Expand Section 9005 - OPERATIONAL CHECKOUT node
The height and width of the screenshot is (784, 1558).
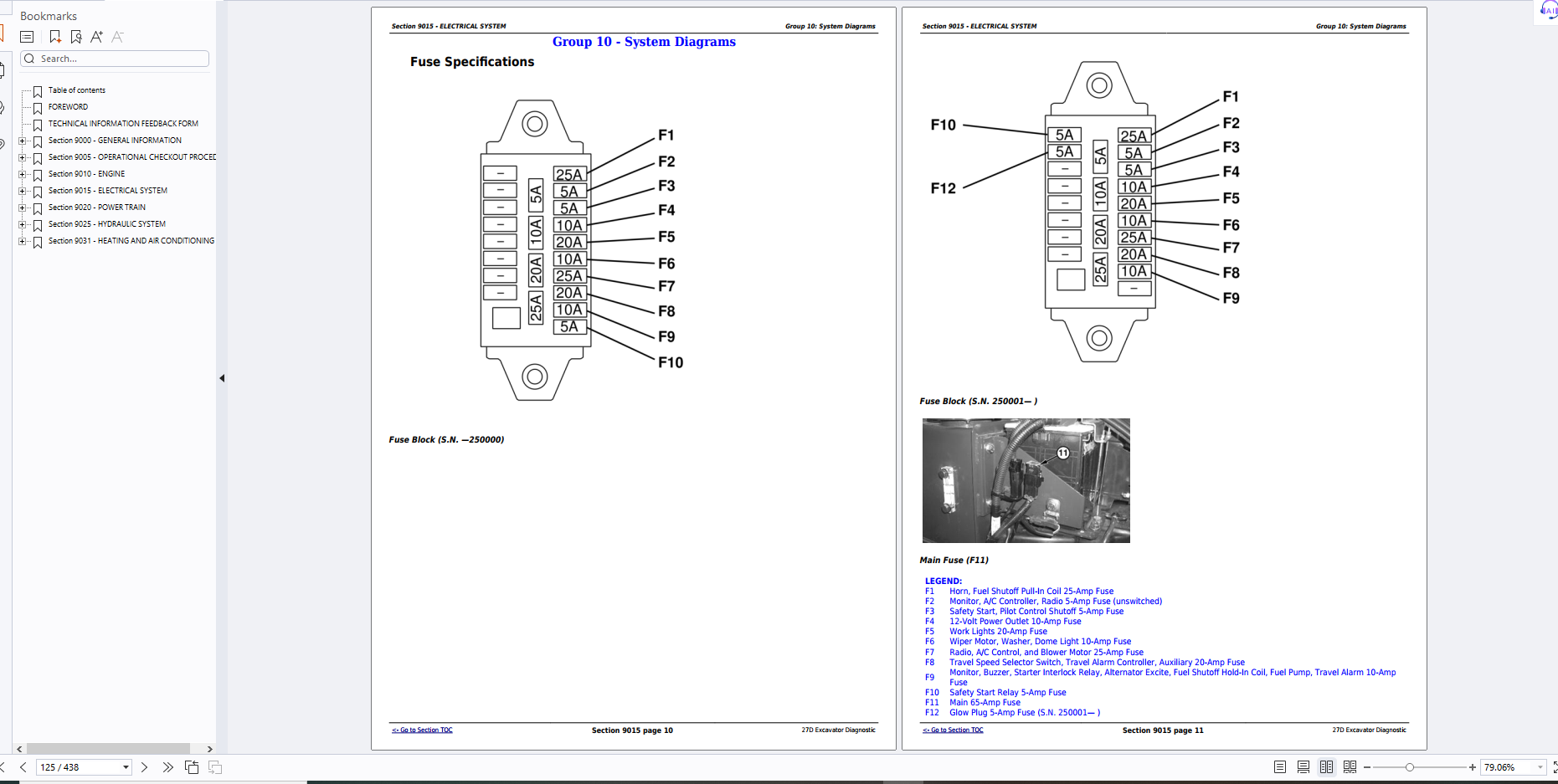23,157
